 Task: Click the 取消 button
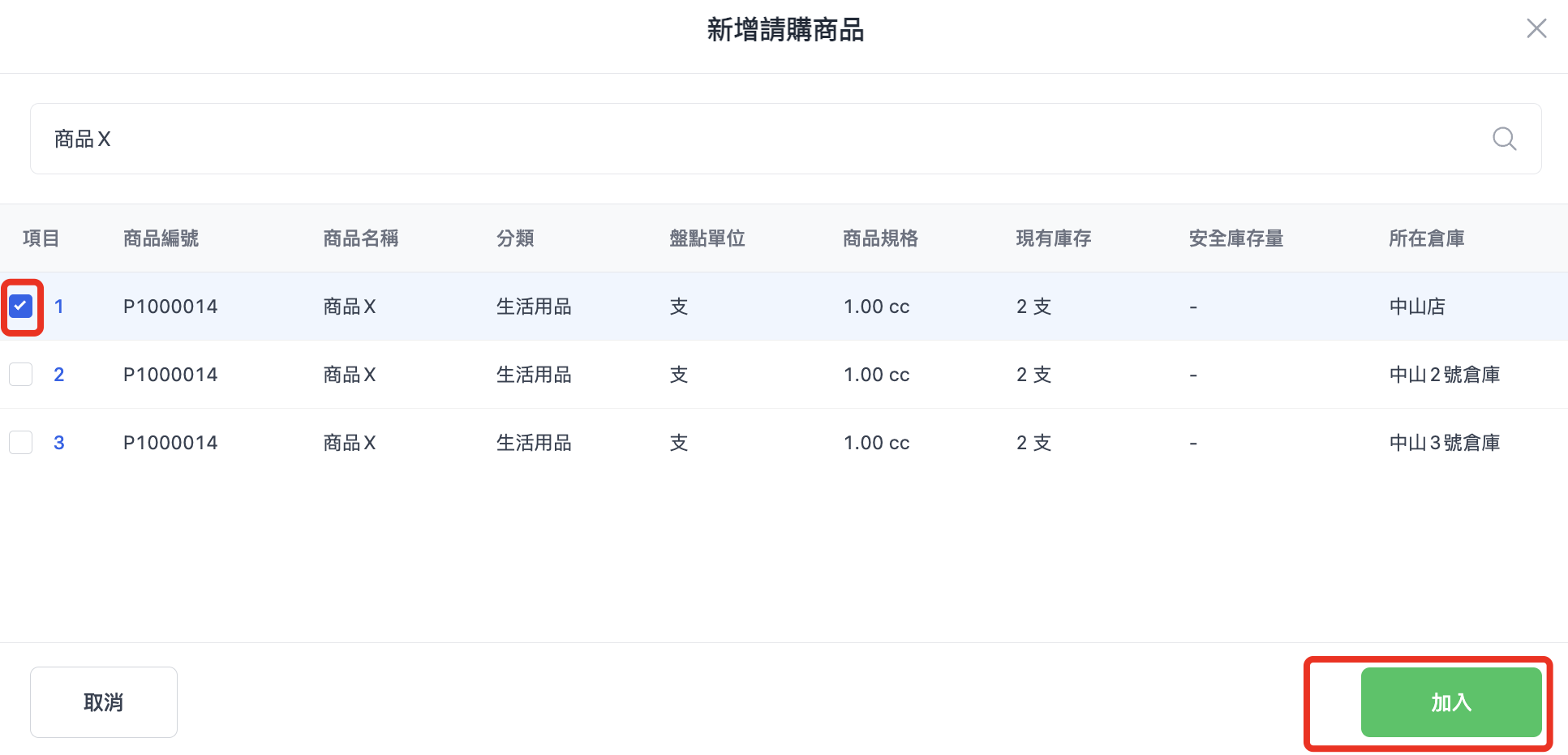click(104, 702)
